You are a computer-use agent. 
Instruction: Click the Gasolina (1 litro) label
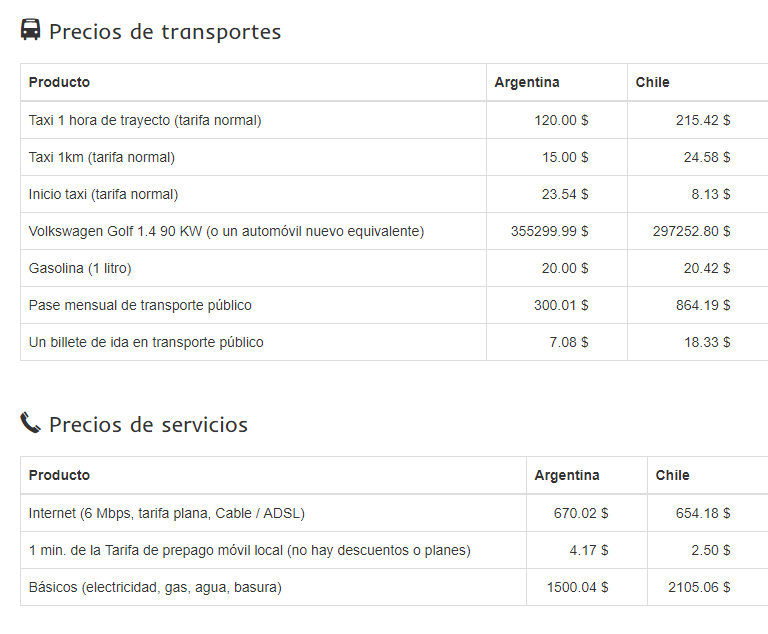[80, 268]
